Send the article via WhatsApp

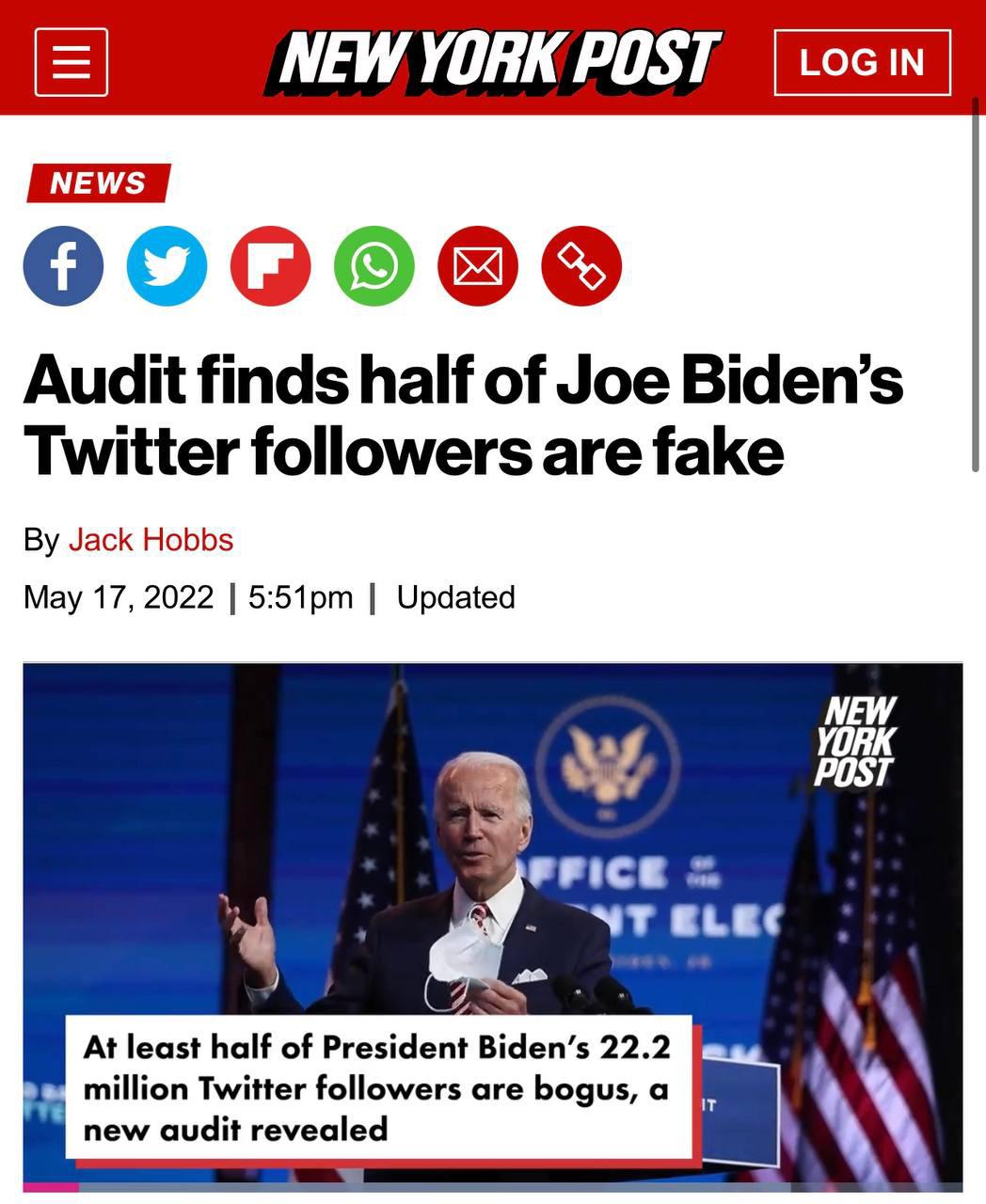373,265
